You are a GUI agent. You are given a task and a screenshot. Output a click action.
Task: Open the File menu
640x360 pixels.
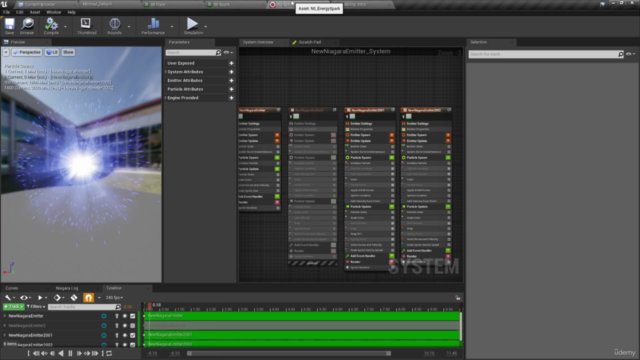[x=7, y=12]
